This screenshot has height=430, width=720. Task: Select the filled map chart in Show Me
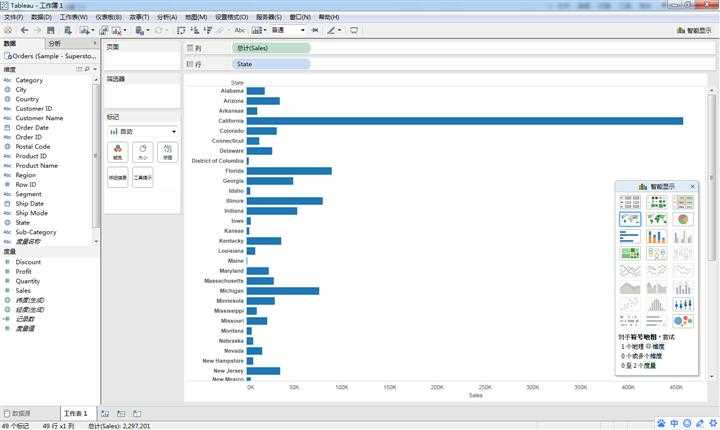[x=657, y=219]
